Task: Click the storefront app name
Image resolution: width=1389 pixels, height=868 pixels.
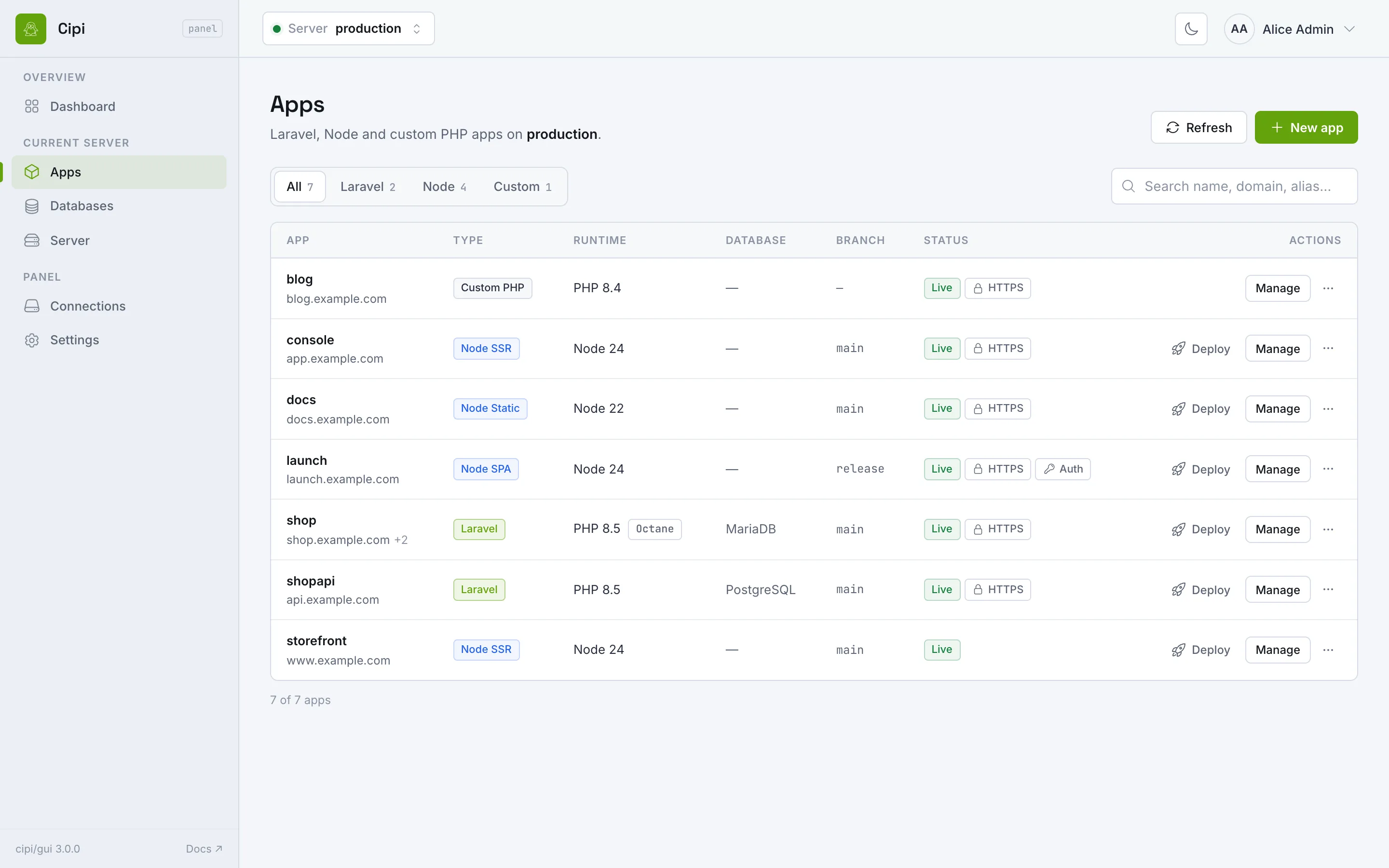Action: 316,641
